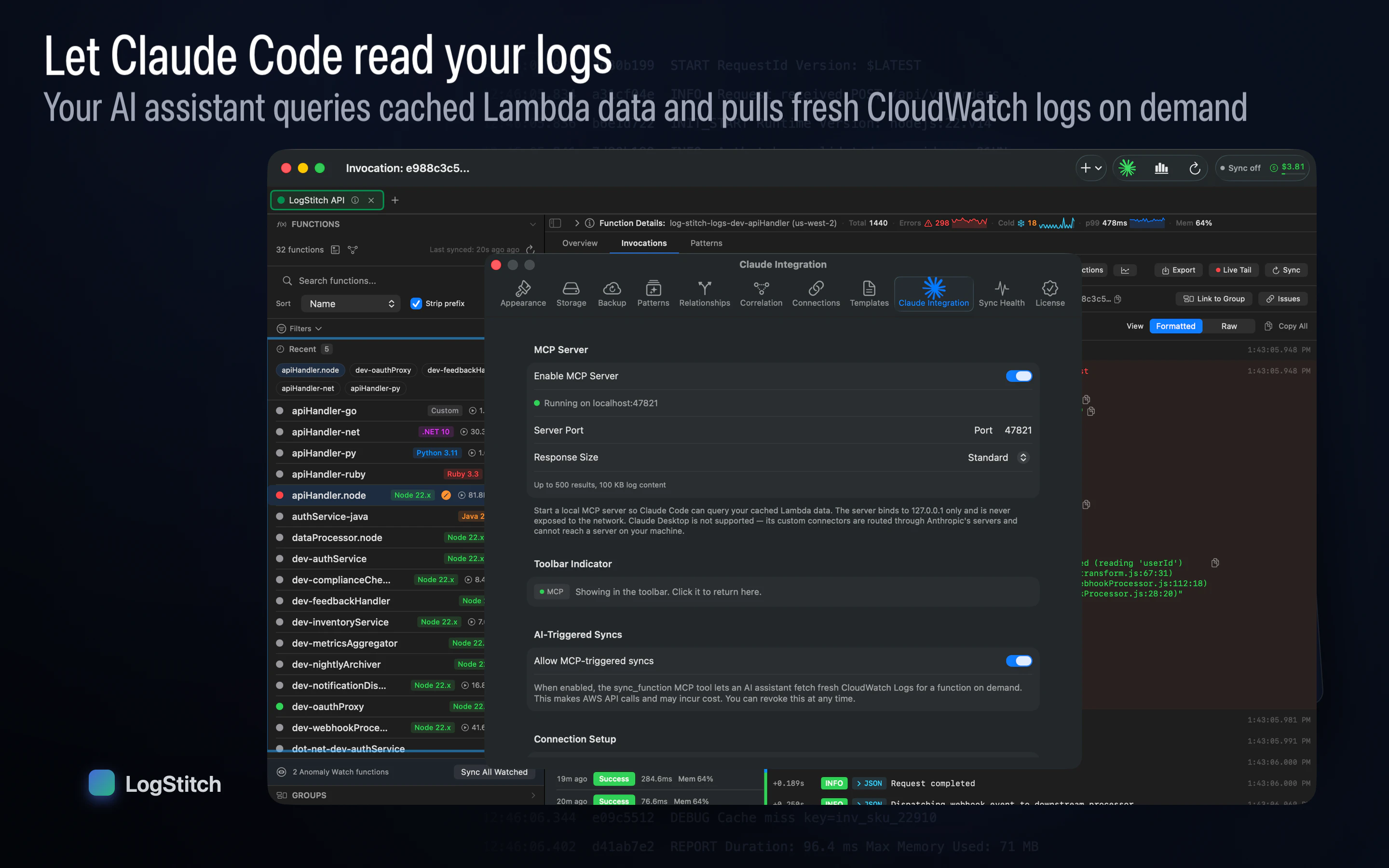Open the License settings pane
Screen dimensions: 1389x868
1050,294
